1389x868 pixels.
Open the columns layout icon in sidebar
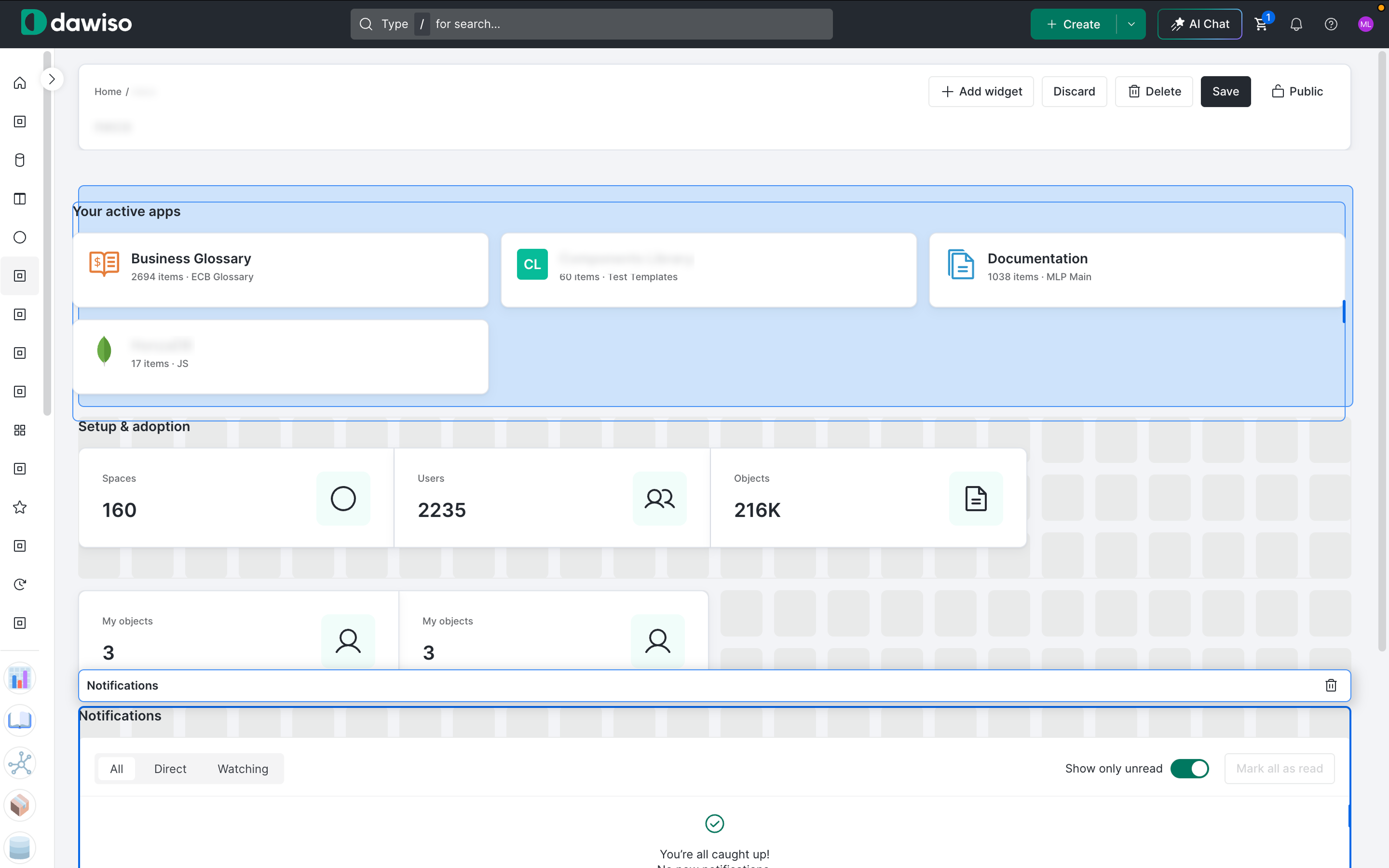coord(19,199)
